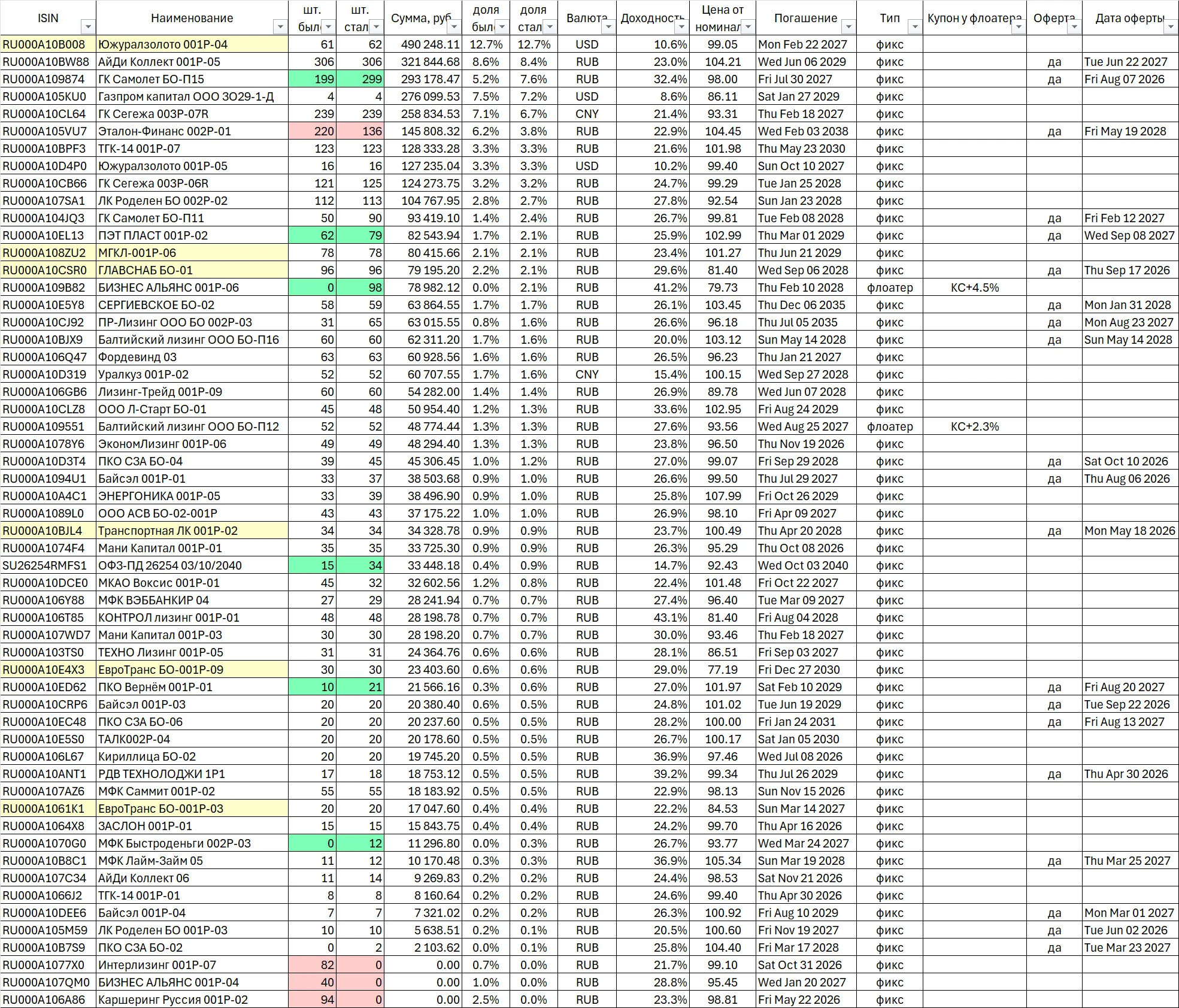
Task: Select the offer date 'Fri Feb 12 2027'
Action: 1130,218
